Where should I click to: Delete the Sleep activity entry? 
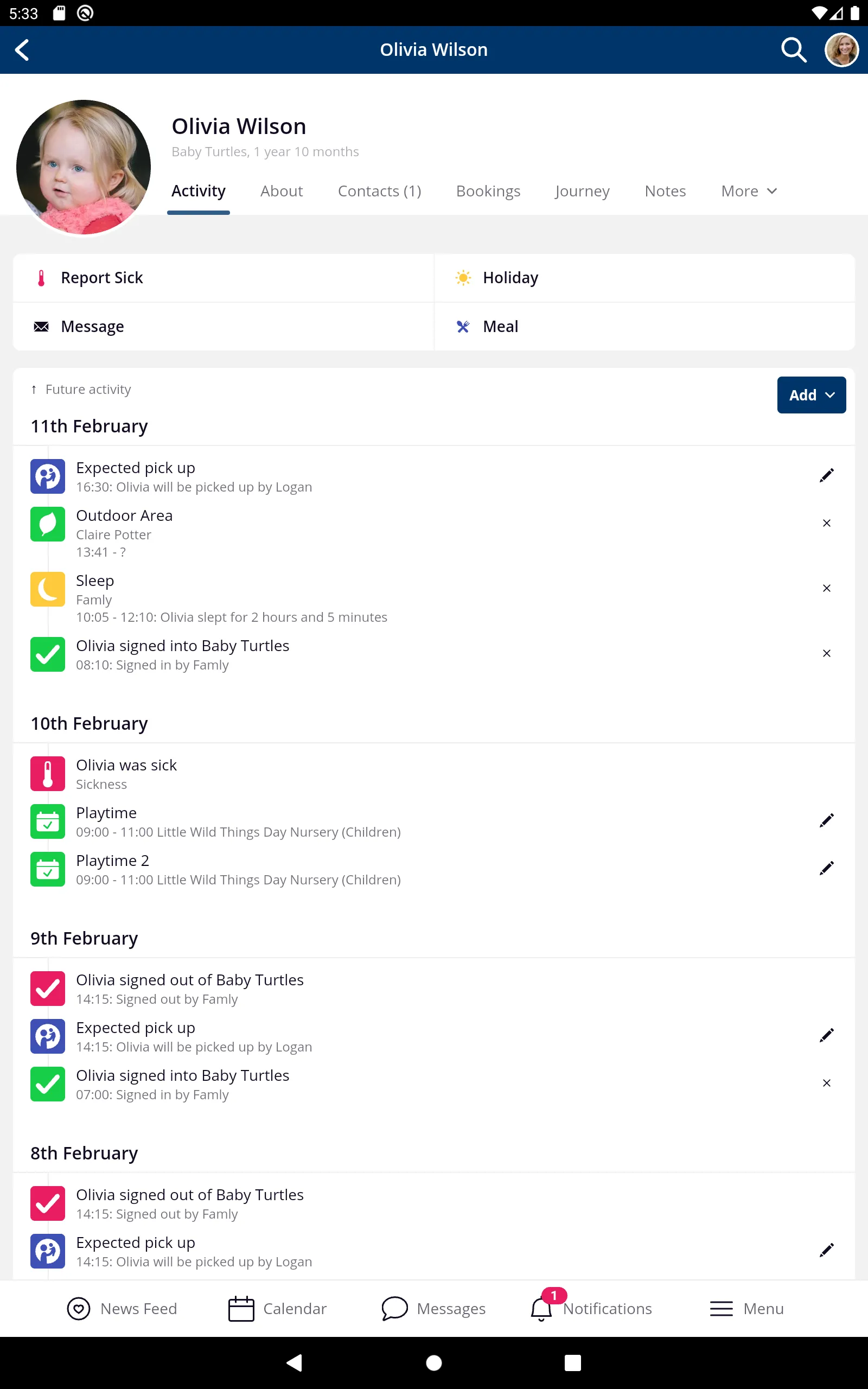[x=826, y=588]
